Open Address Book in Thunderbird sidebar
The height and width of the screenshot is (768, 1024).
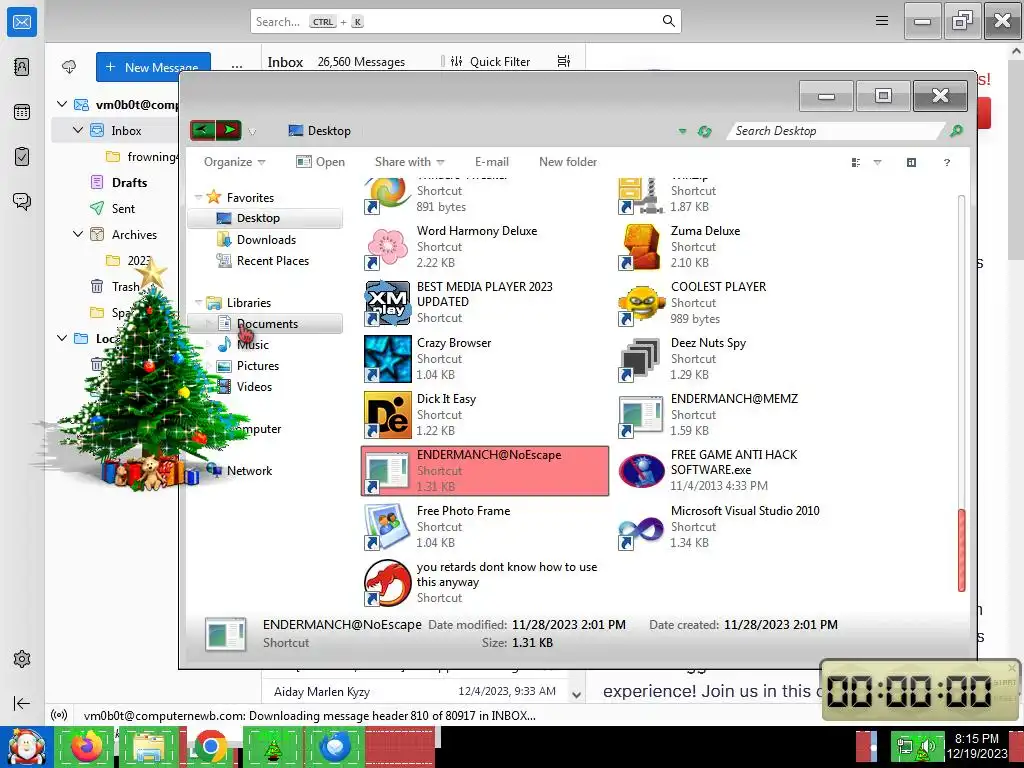pyautogui.click(x=22, y=67)
